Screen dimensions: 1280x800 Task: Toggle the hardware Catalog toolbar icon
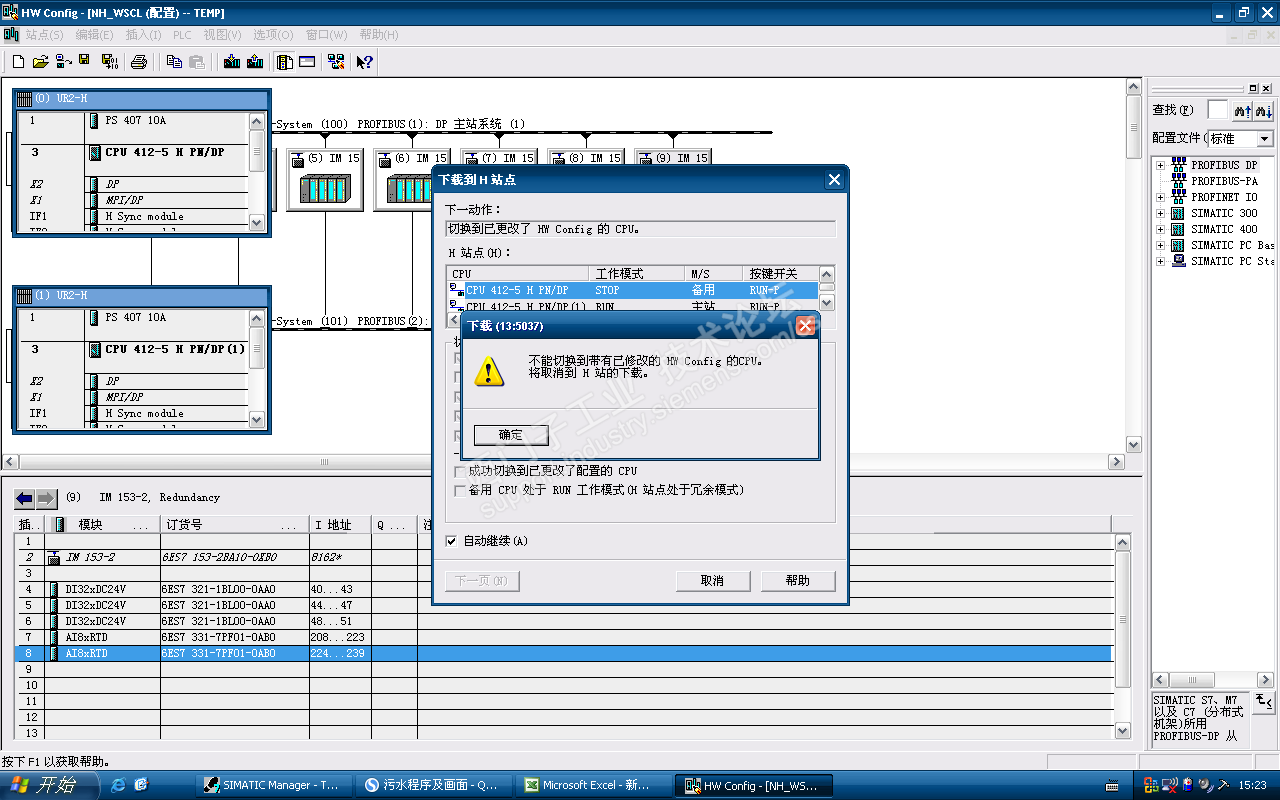[x=285, y=62]
